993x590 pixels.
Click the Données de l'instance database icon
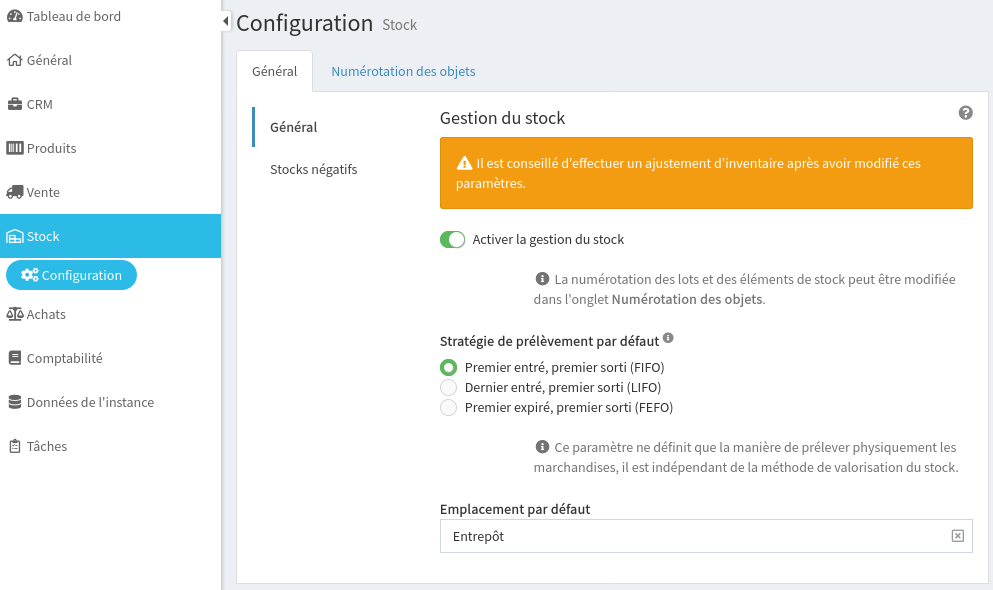15,402
